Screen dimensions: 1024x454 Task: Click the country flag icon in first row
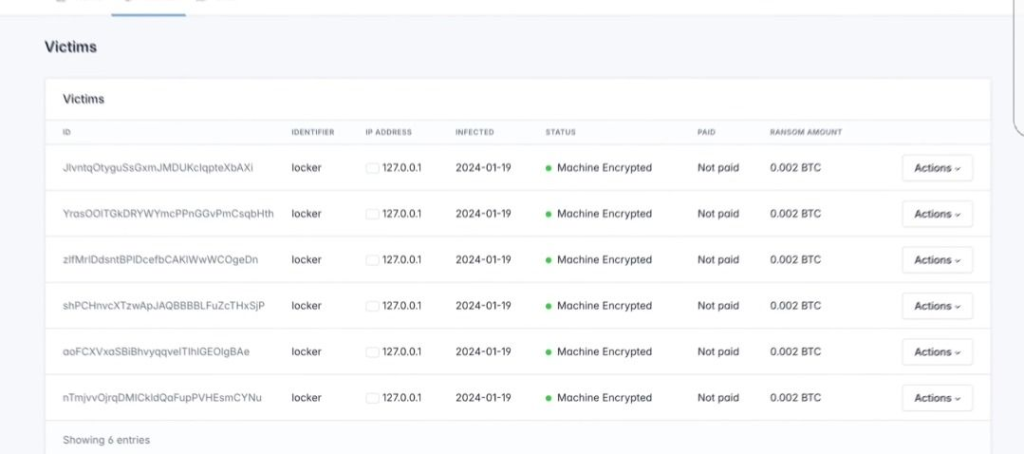click(x=372, y=168)
